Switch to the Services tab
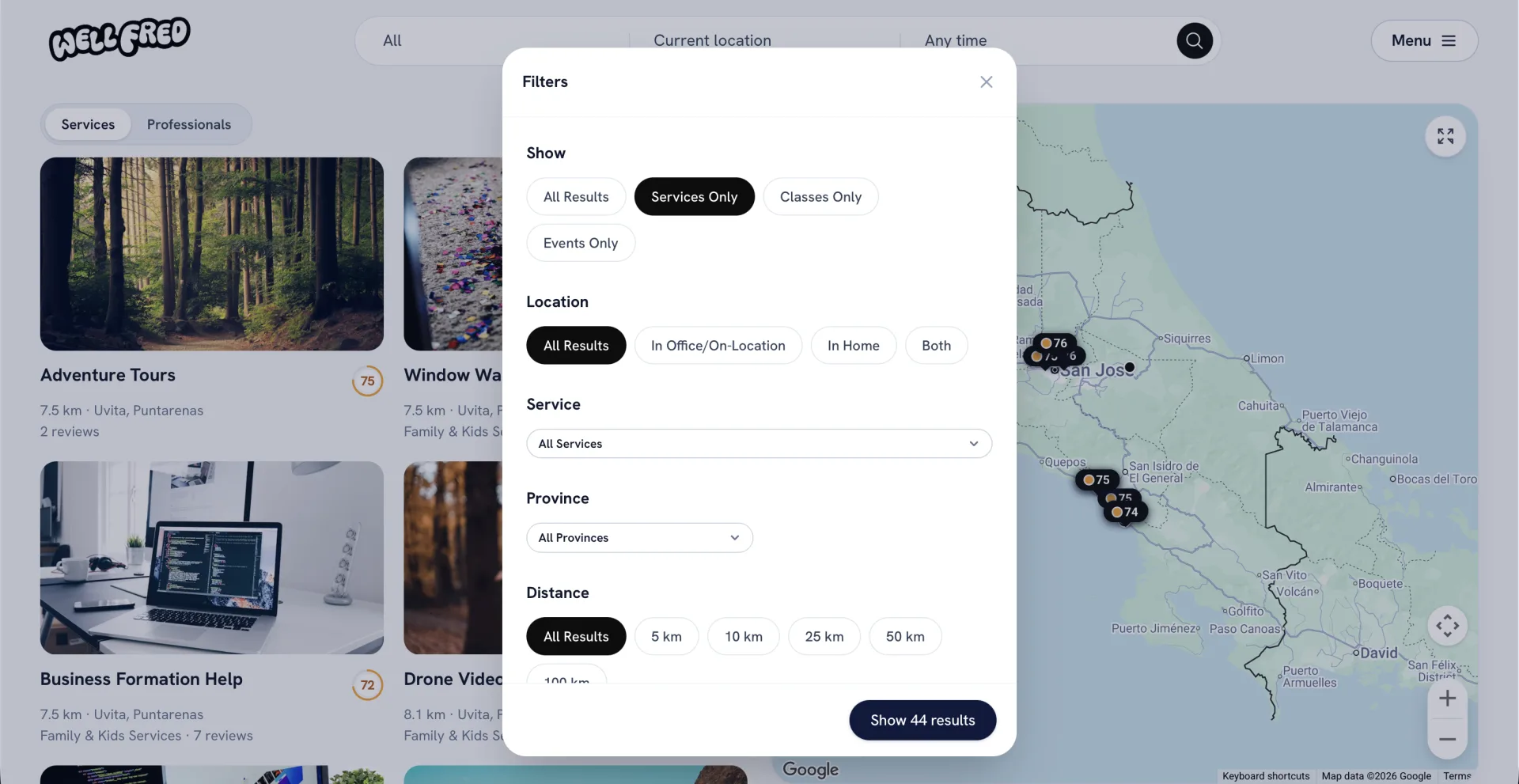 (x=88, y=125)
